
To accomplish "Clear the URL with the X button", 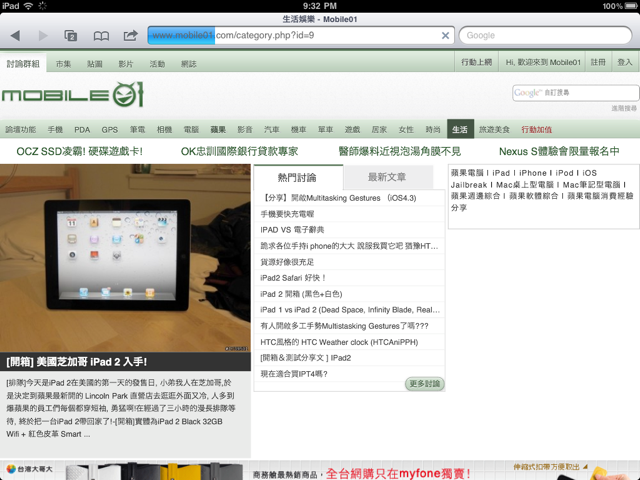I will pos(445,36).
